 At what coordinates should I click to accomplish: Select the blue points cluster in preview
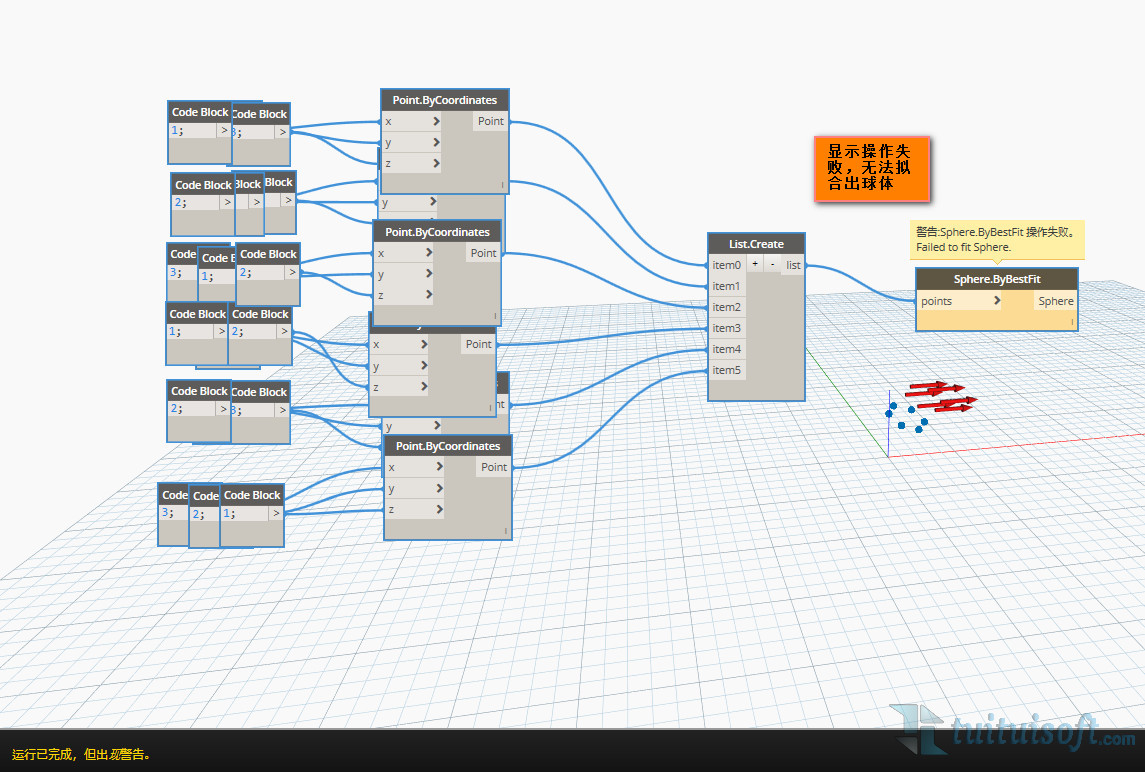pos(906,417)
